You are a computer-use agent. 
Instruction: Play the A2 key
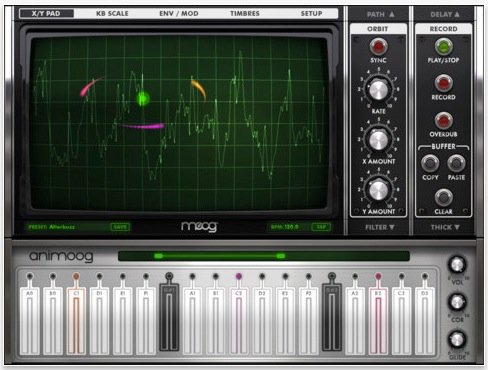click(355, 320)
